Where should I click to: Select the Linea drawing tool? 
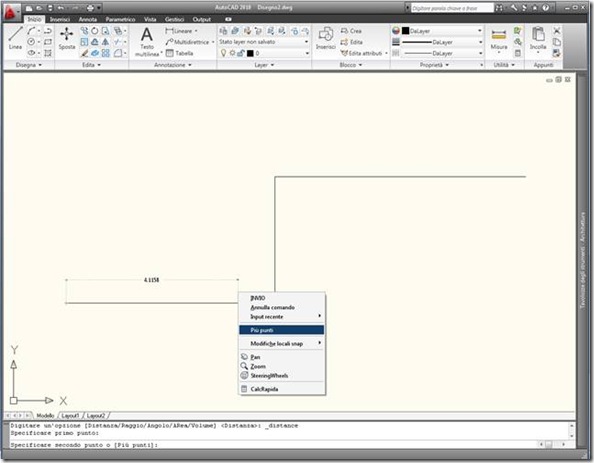click(x=15, y=38)
